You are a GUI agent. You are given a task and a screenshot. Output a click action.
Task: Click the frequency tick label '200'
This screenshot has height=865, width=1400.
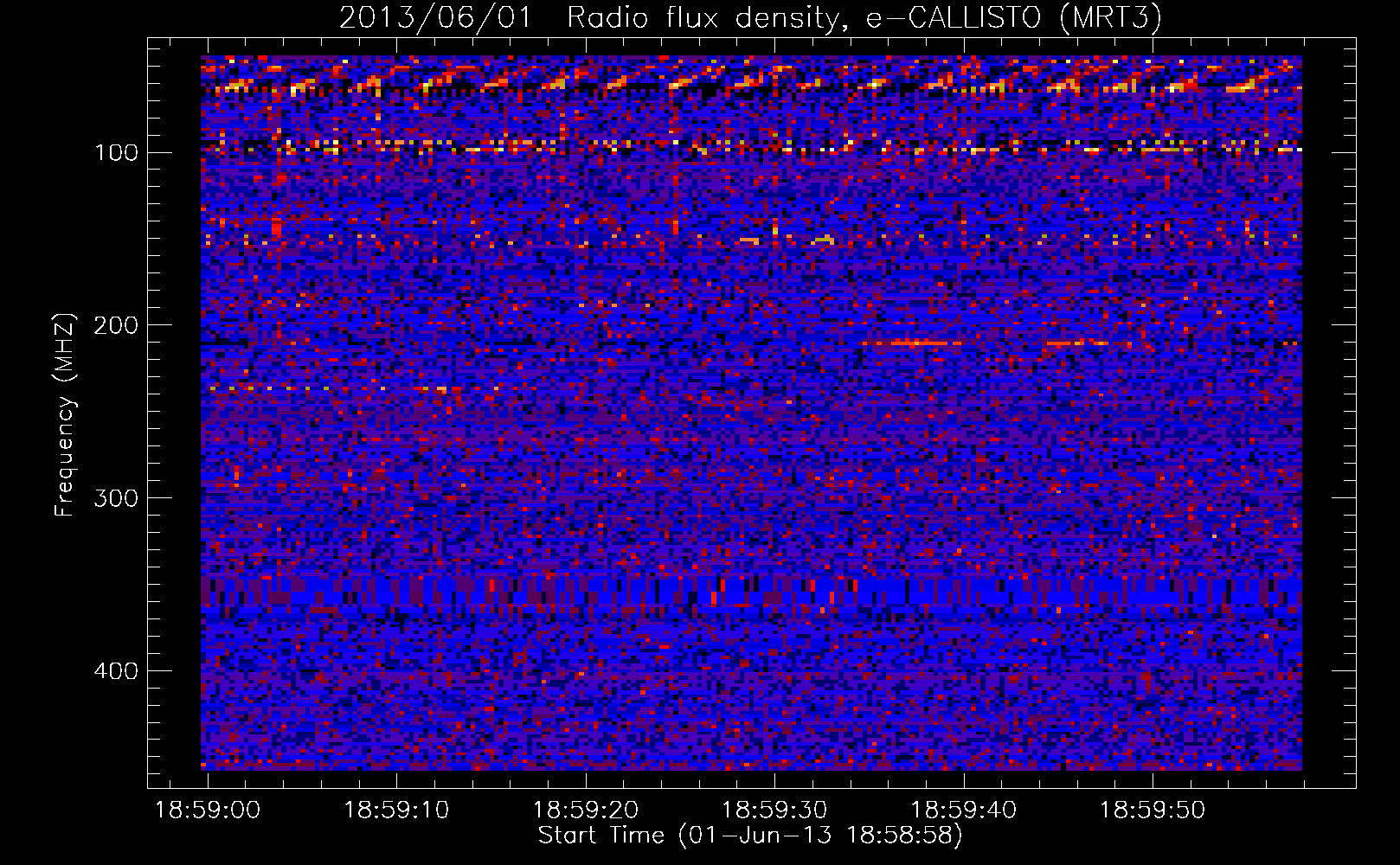(x=116, y=325)
